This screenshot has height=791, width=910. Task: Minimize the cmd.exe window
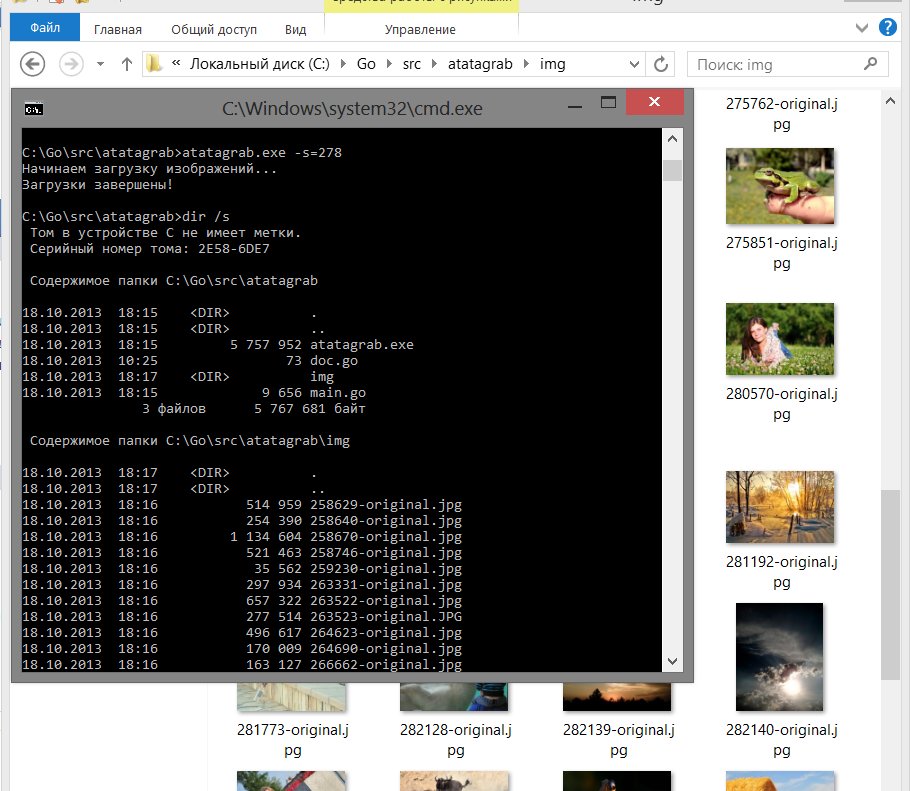pyautogui.click(x=575, y=105)
